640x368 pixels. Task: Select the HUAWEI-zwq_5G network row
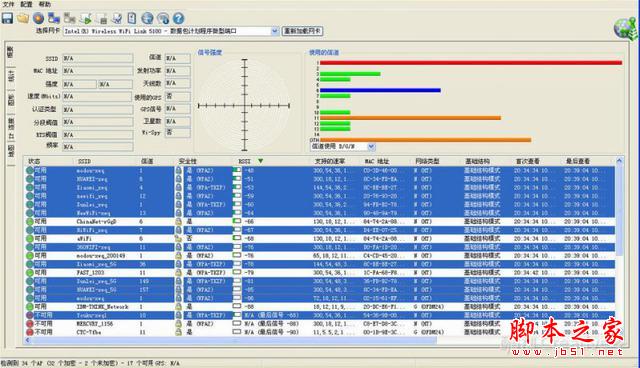(320, 290)
